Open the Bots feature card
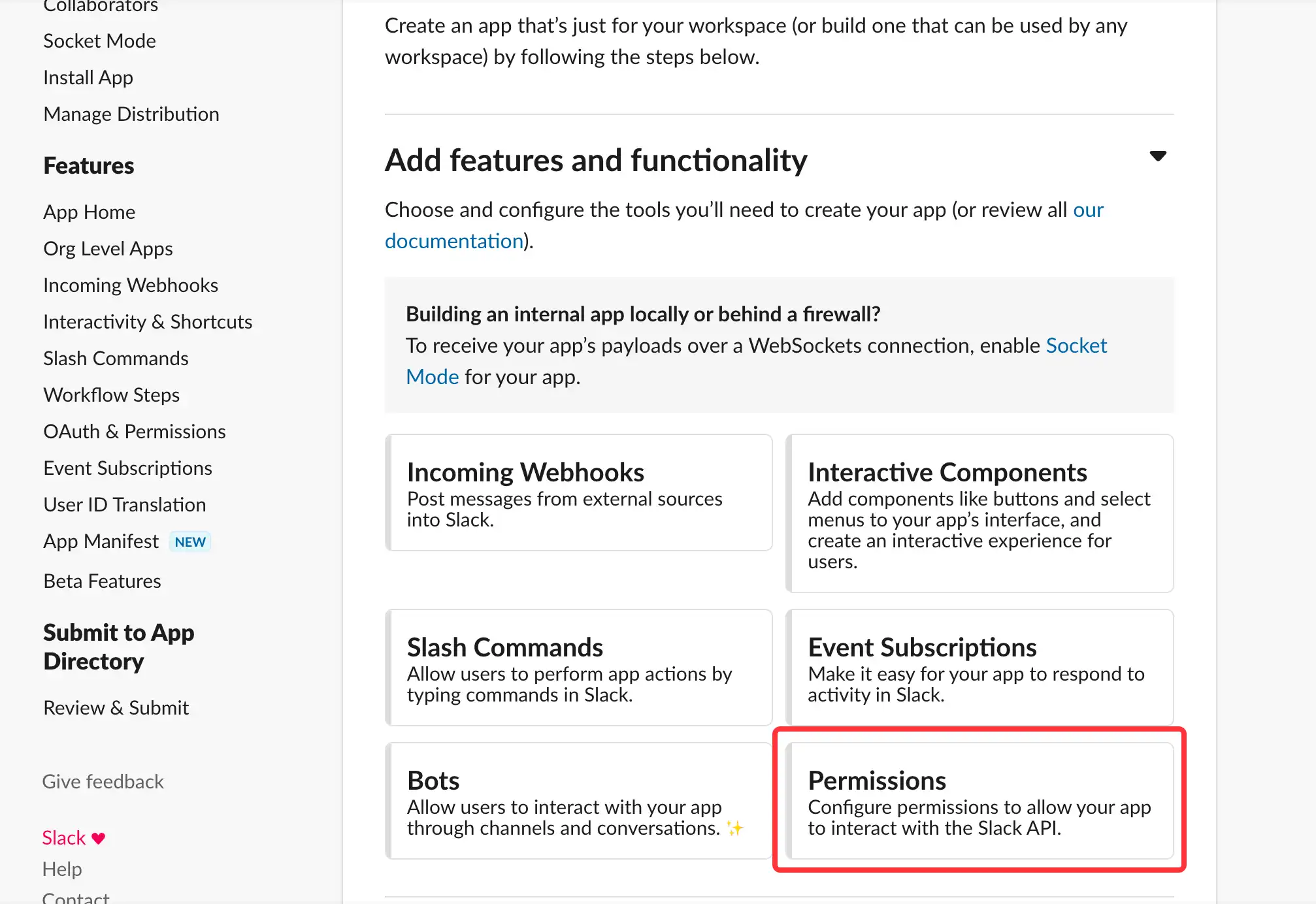The height and width of the screenshot is (904, 1316). (x=578, y=800)
